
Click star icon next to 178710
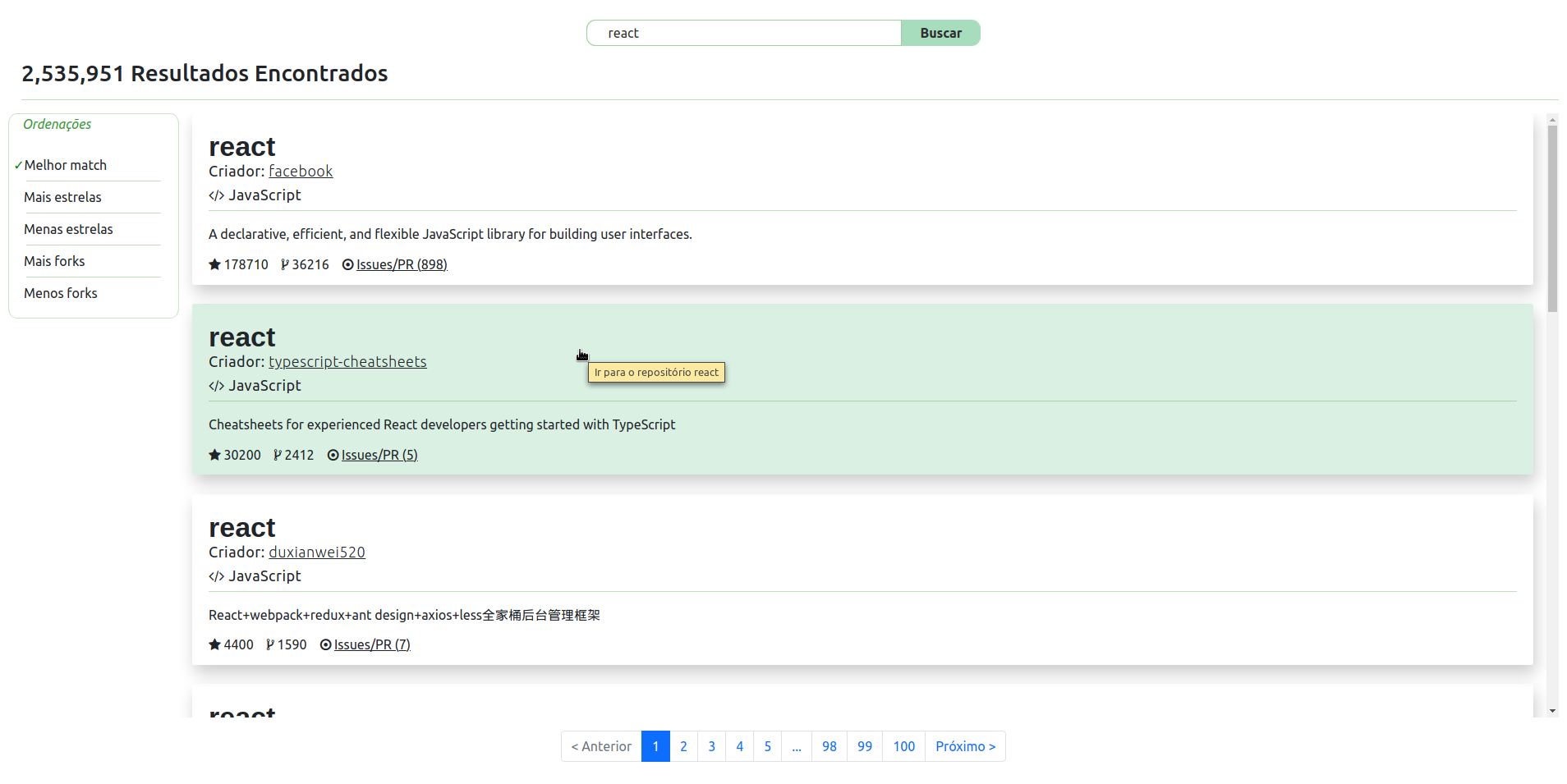pyautogui.click(x=214, y=264)
